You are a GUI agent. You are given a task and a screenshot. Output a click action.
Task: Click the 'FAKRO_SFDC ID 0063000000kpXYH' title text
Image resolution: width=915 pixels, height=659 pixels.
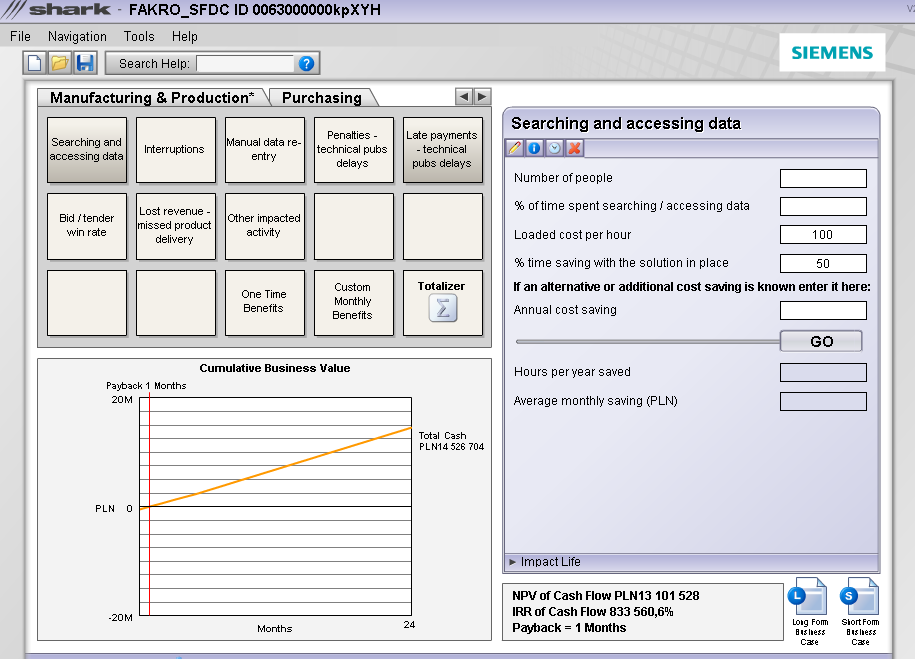[255, 10]
